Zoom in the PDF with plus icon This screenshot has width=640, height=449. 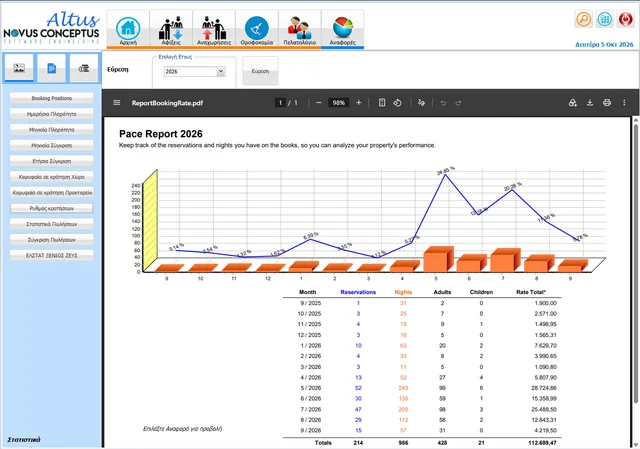pyautogui.click(x=358, y=103)
